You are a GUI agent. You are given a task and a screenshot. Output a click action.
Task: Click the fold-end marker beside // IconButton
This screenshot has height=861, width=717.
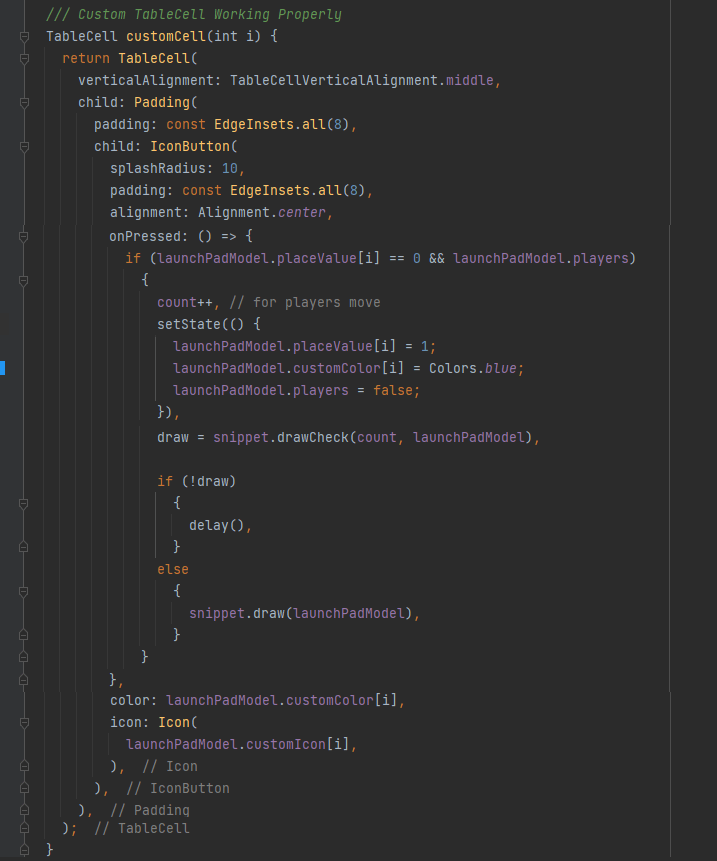click(25, 788)
